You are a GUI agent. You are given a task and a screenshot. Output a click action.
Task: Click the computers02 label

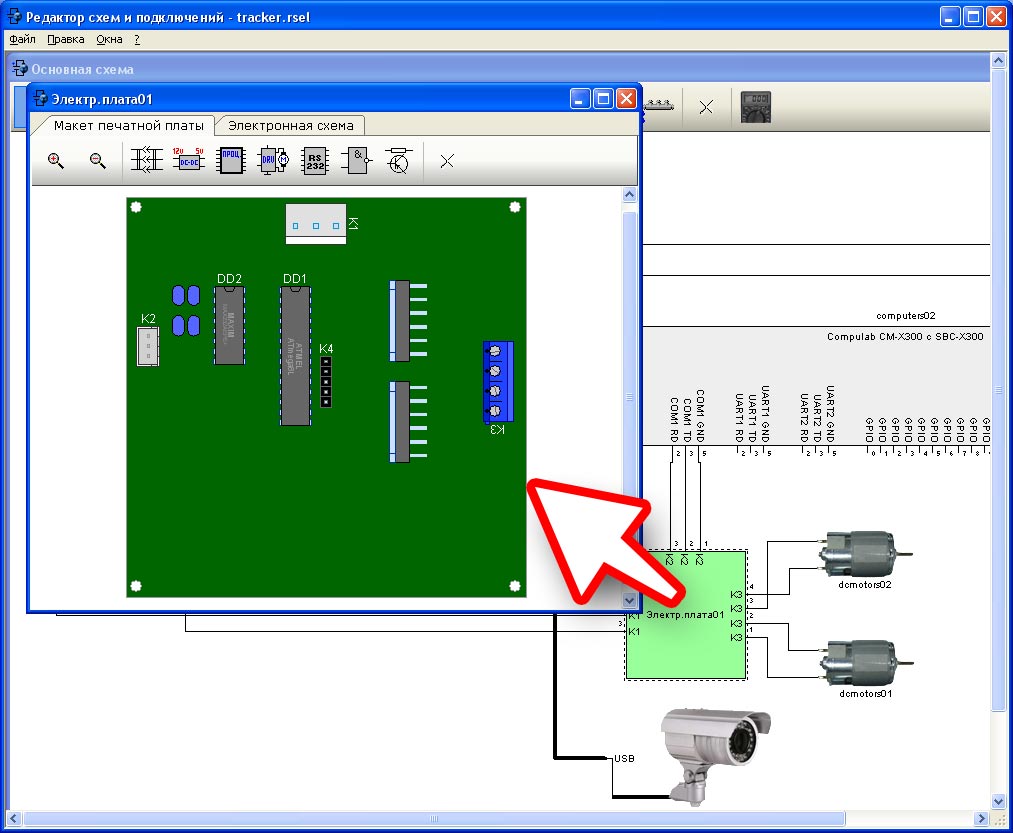pyautogui.click(x=905, y=316)
